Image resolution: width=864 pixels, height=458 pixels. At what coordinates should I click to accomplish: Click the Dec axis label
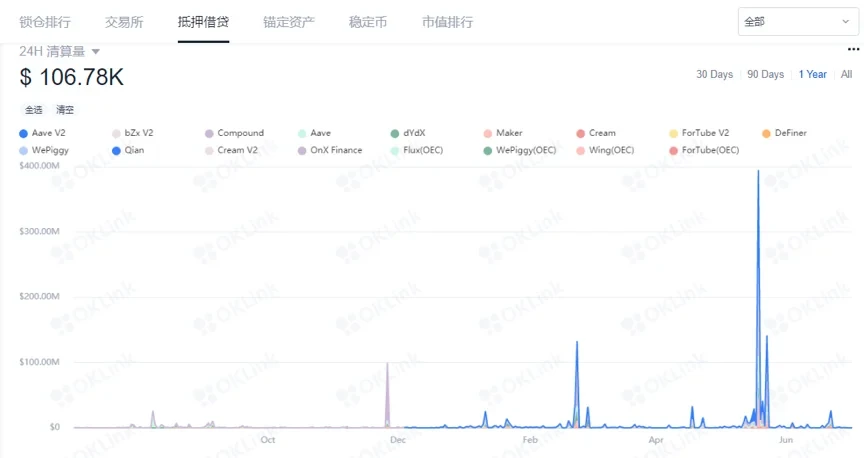coord(398,440)
